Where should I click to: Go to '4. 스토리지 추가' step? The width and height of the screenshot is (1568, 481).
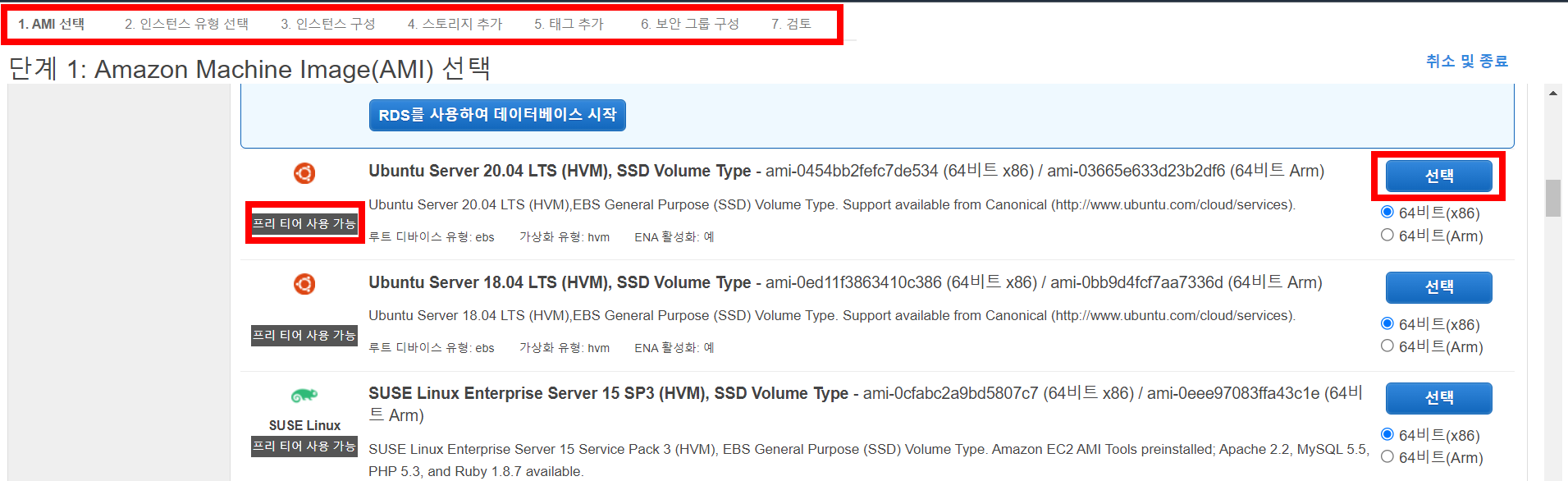point(455,24)
